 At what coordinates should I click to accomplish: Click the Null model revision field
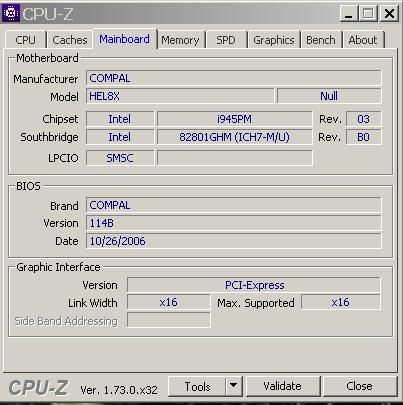coord(329,96)
